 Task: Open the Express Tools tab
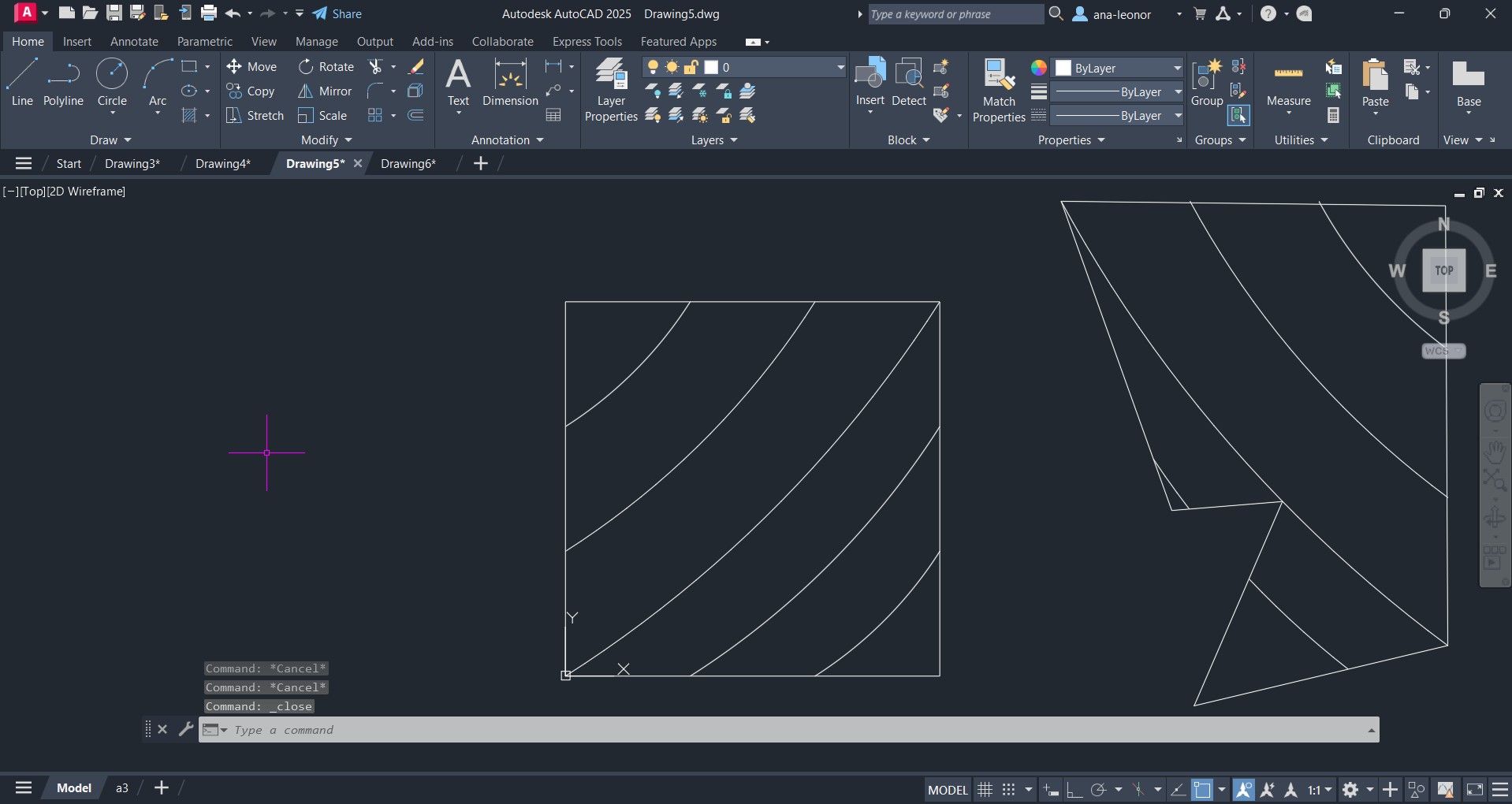pos(587,42)
